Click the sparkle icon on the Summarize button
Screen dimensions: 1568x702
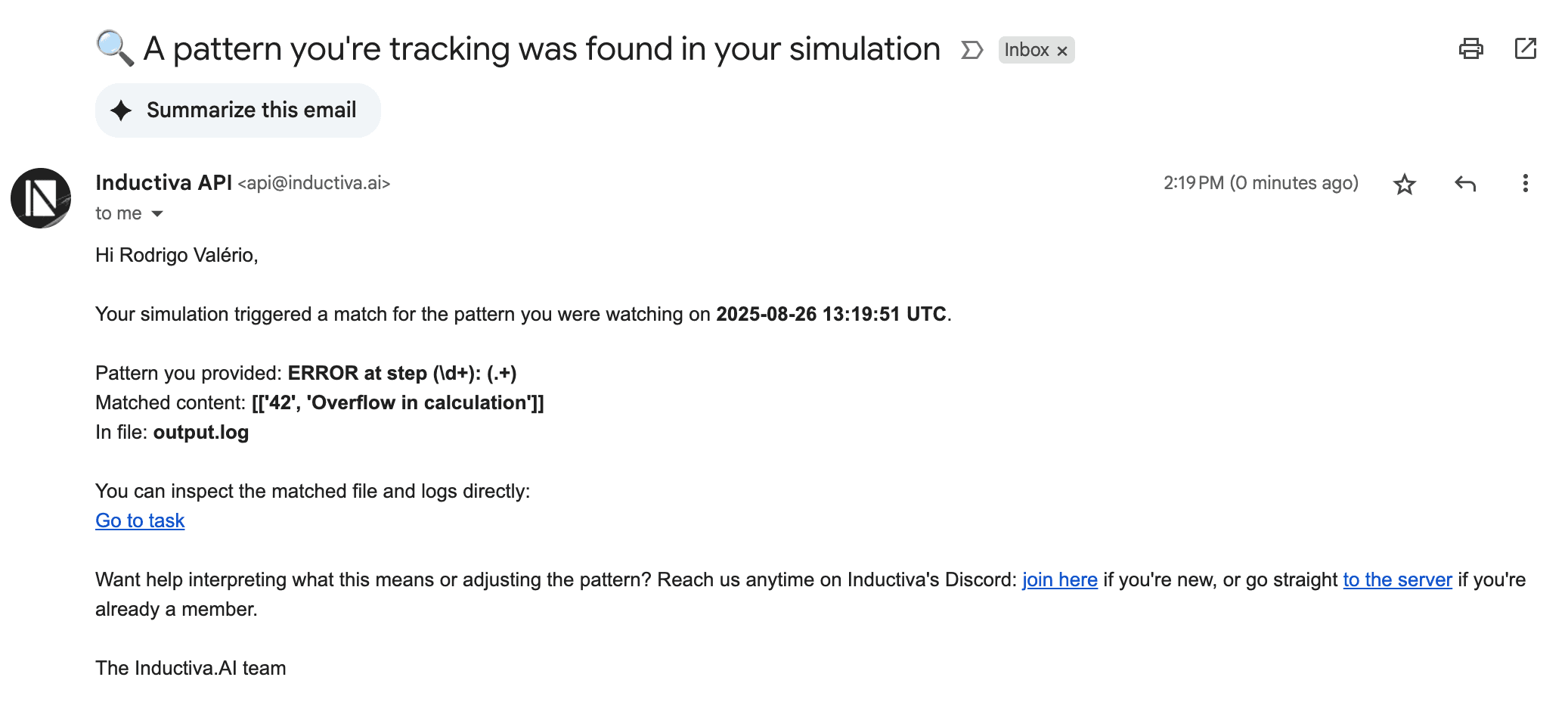click(x=122, y=110)
